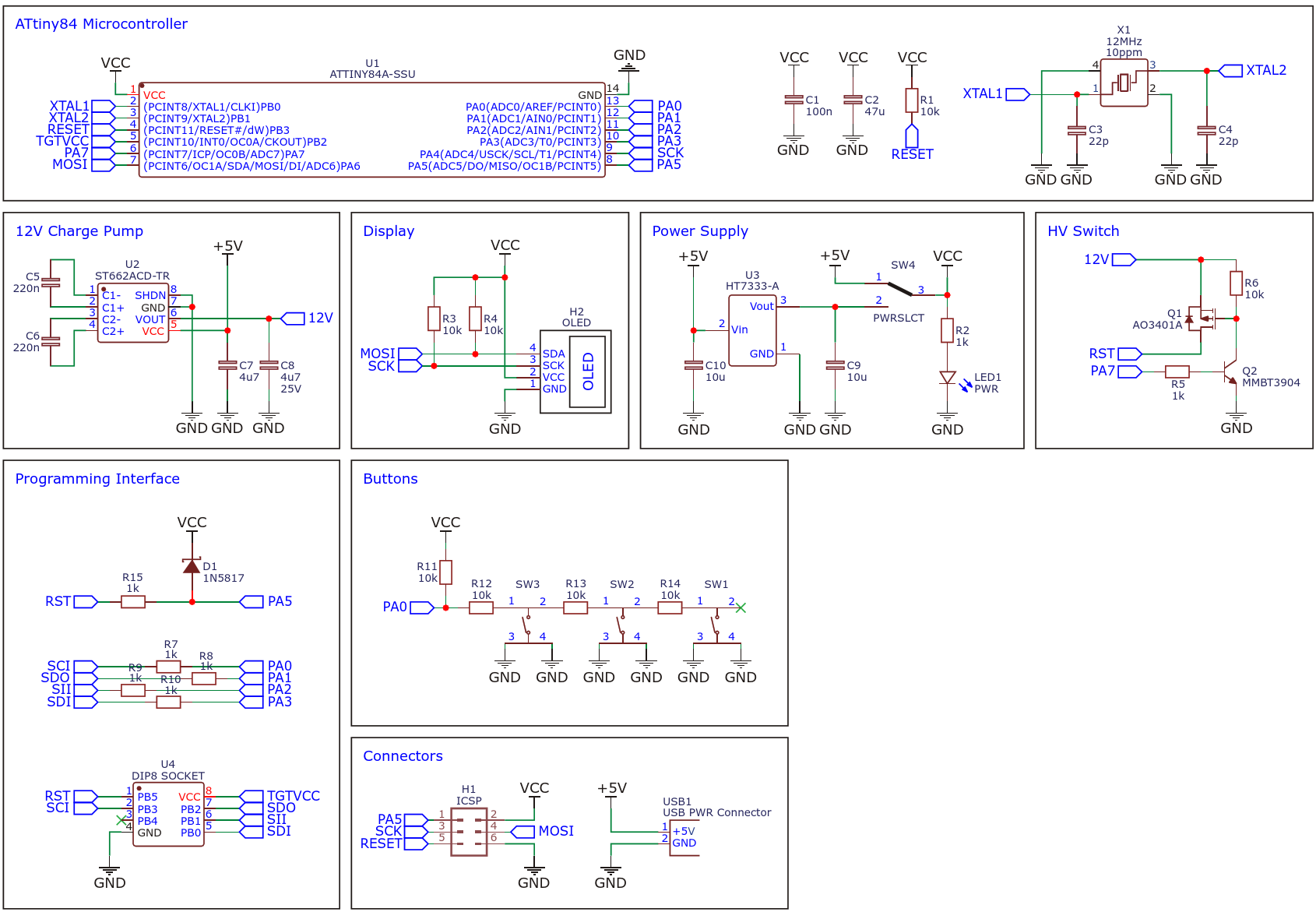1316x912 pixels.
Task: Click the ATTINY84A-SSU U1 chip body
Action: (x=371, y=131)
